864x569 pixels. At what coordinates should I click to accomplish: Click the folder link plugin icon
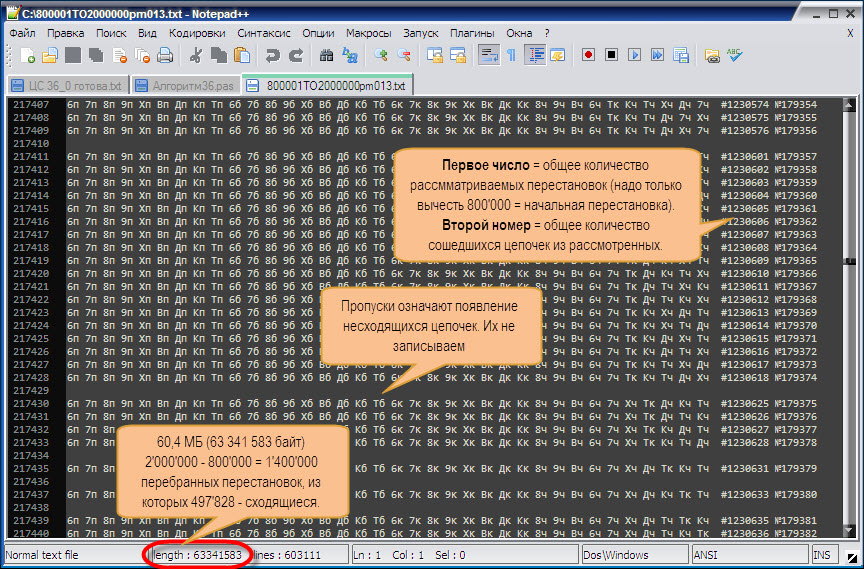click(x=712, y=56)
